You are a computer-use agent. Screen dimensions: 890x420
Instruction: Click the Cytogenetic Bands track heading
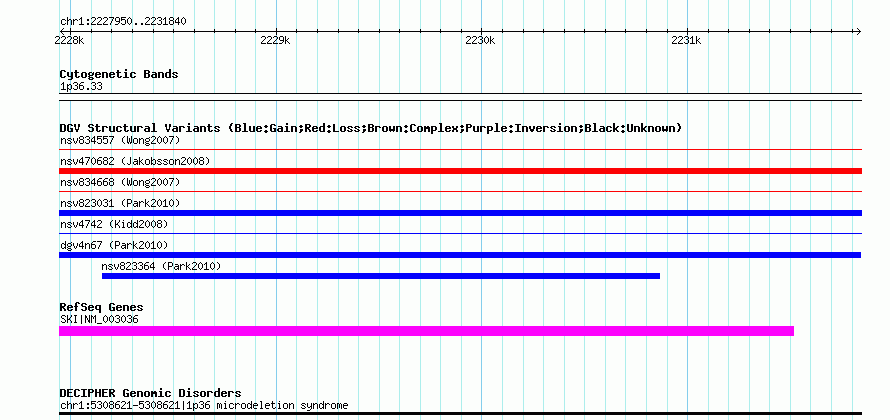coord(119,74)
